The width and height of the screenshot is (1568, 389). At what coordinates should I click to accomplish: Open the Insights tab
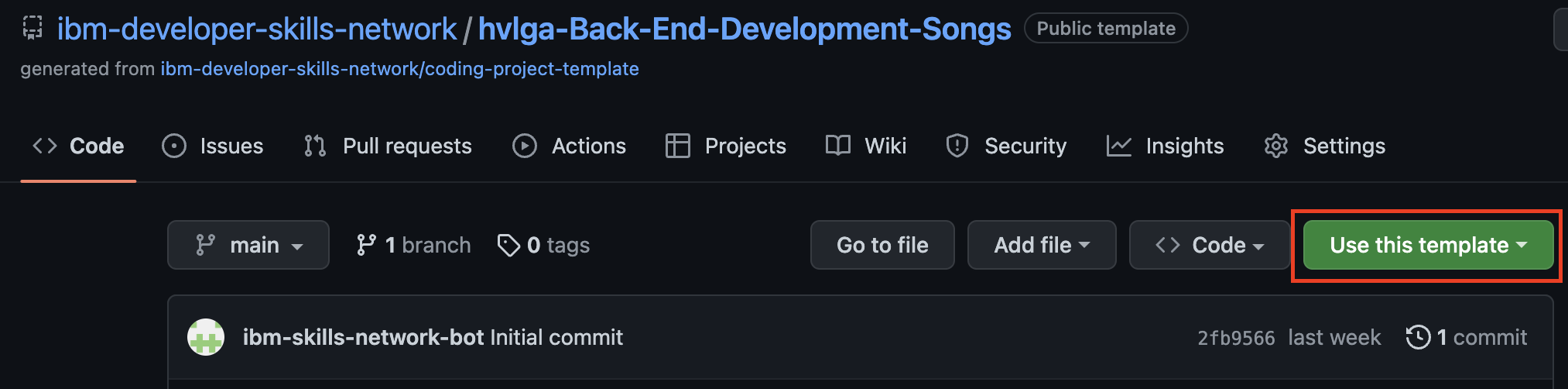click(x=1166, y=146)
